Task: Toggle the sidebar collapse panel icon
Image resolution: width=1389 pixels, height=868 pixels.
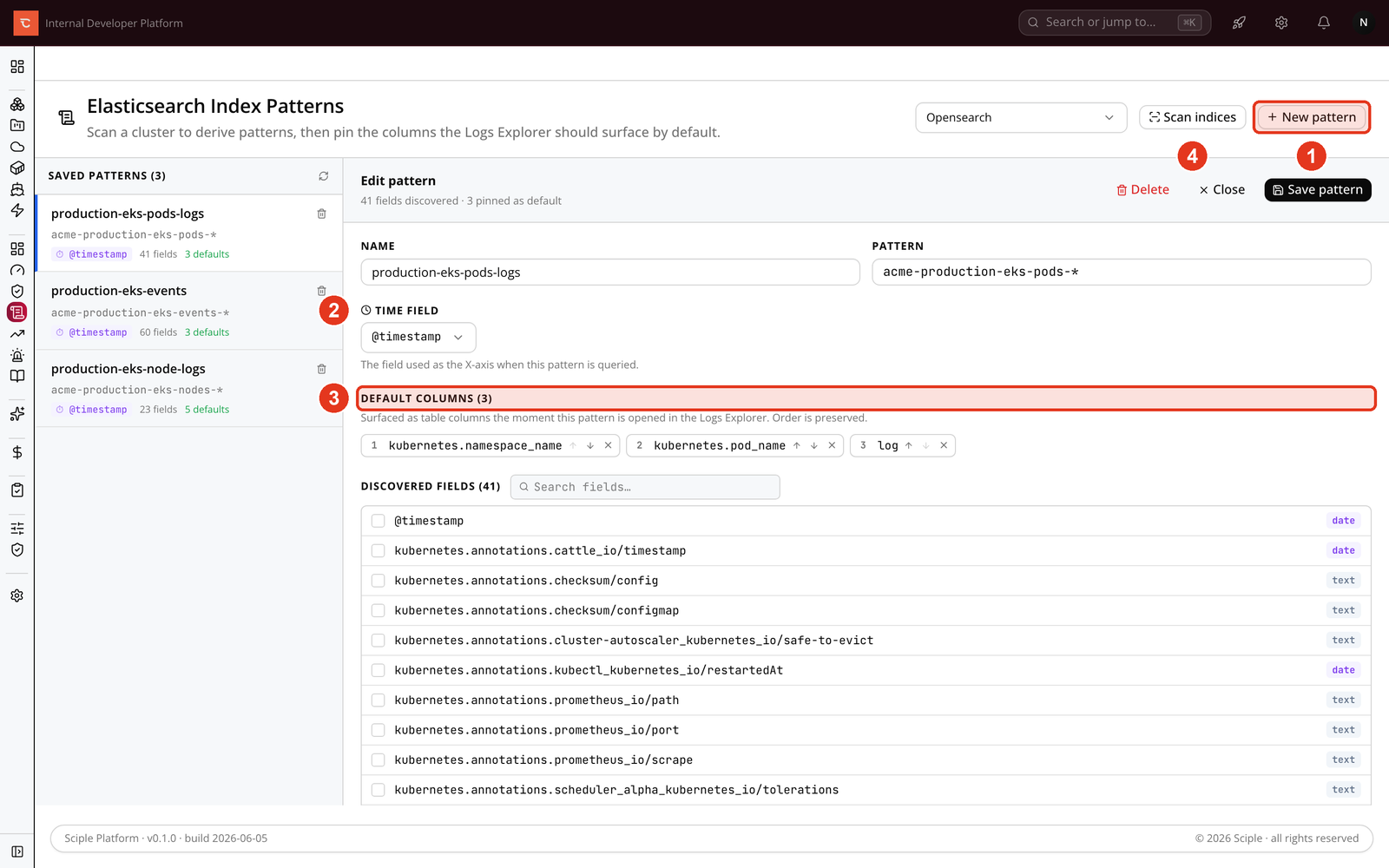Action: tap(17, 852)
